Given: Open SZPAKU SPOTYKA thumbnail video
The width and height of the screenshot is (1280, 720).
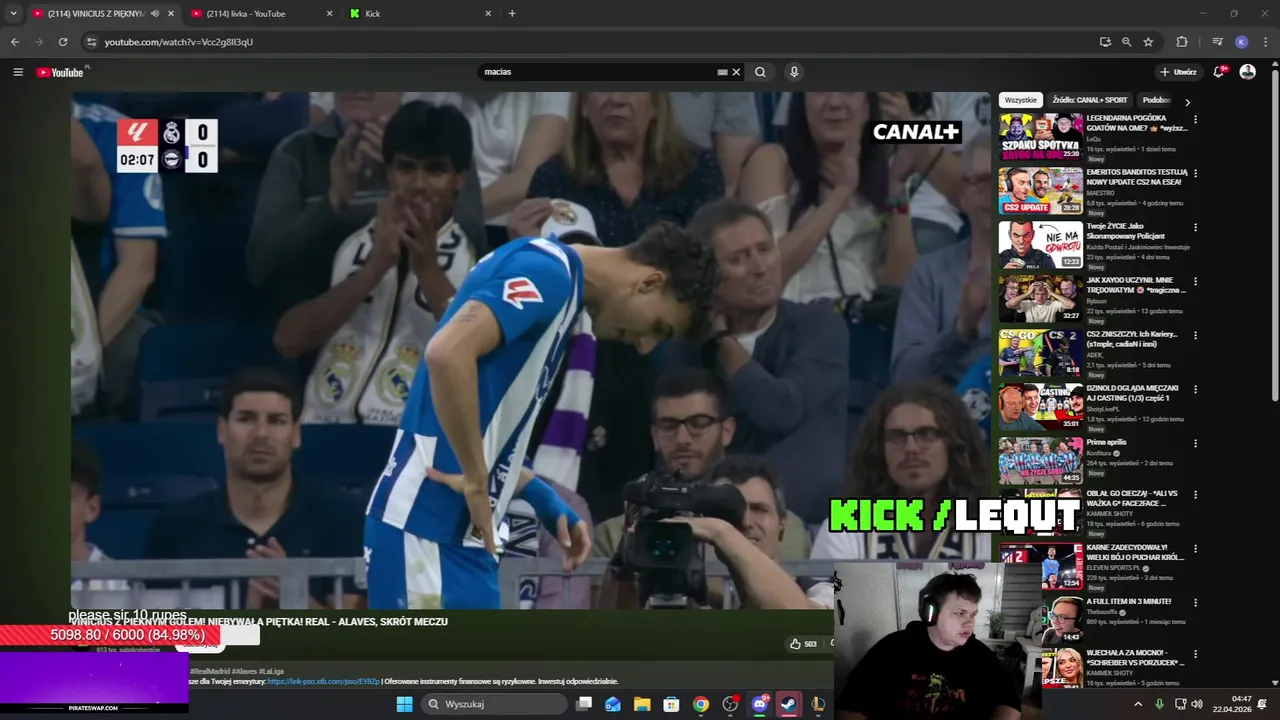Looking at the screenshot, I should click(1040, 136).
